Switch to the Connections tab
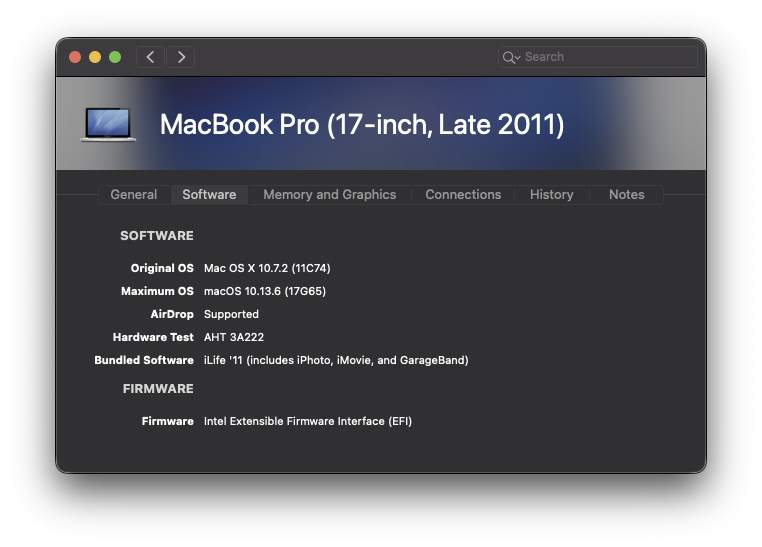This screenshot has width=762, height=547. pyautogui.click(x=463, y=195)
